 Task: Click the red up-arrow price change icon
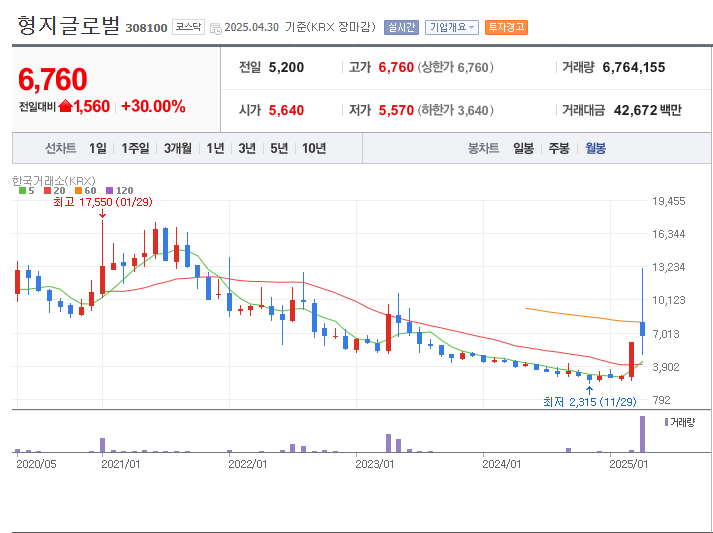pos(65,106)
